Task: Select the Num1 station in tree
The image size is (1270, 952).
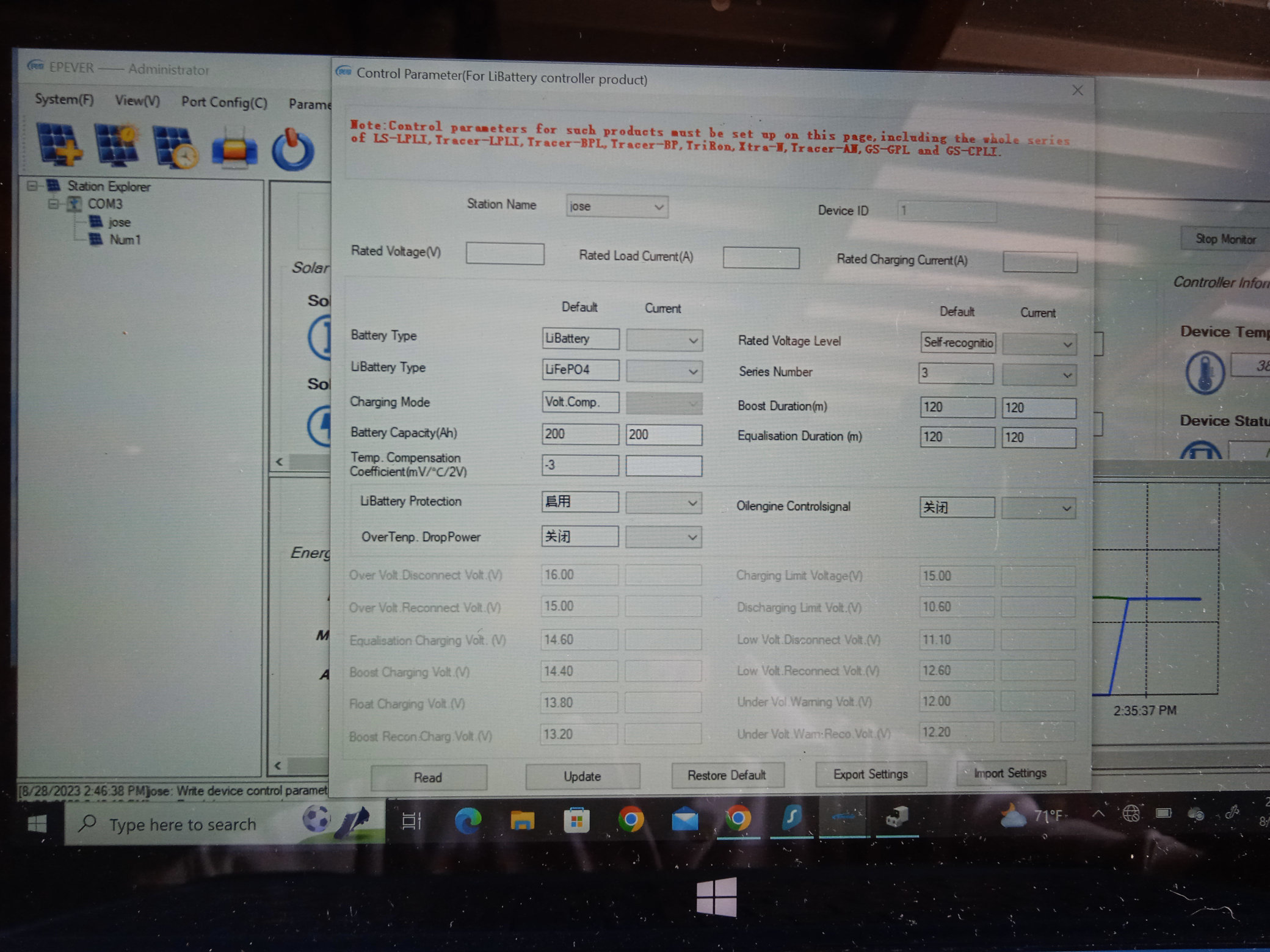Action: pyautogui.click(x=125, y=240)
